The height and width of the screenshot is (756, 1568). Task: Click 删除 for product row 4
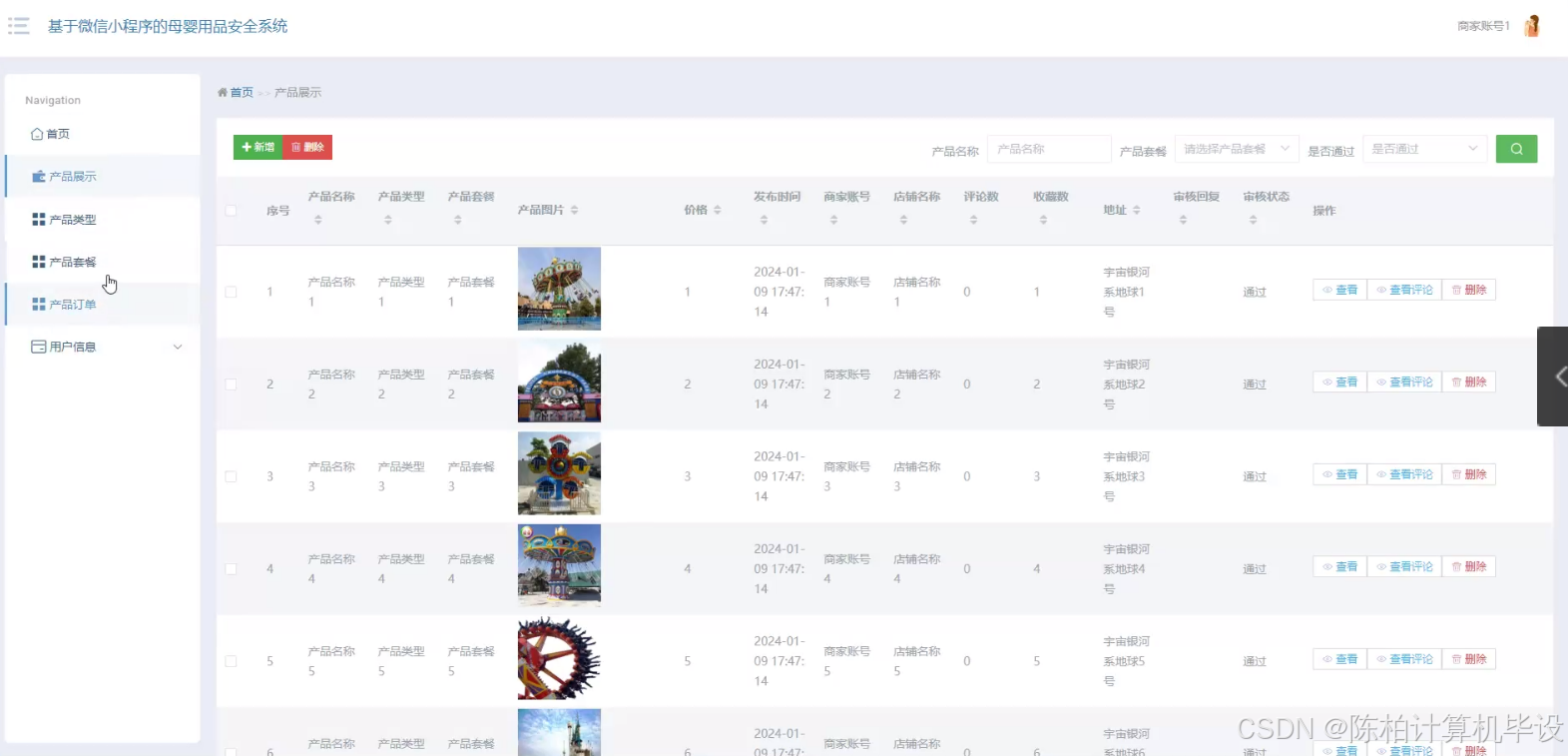pos(1469,566)
